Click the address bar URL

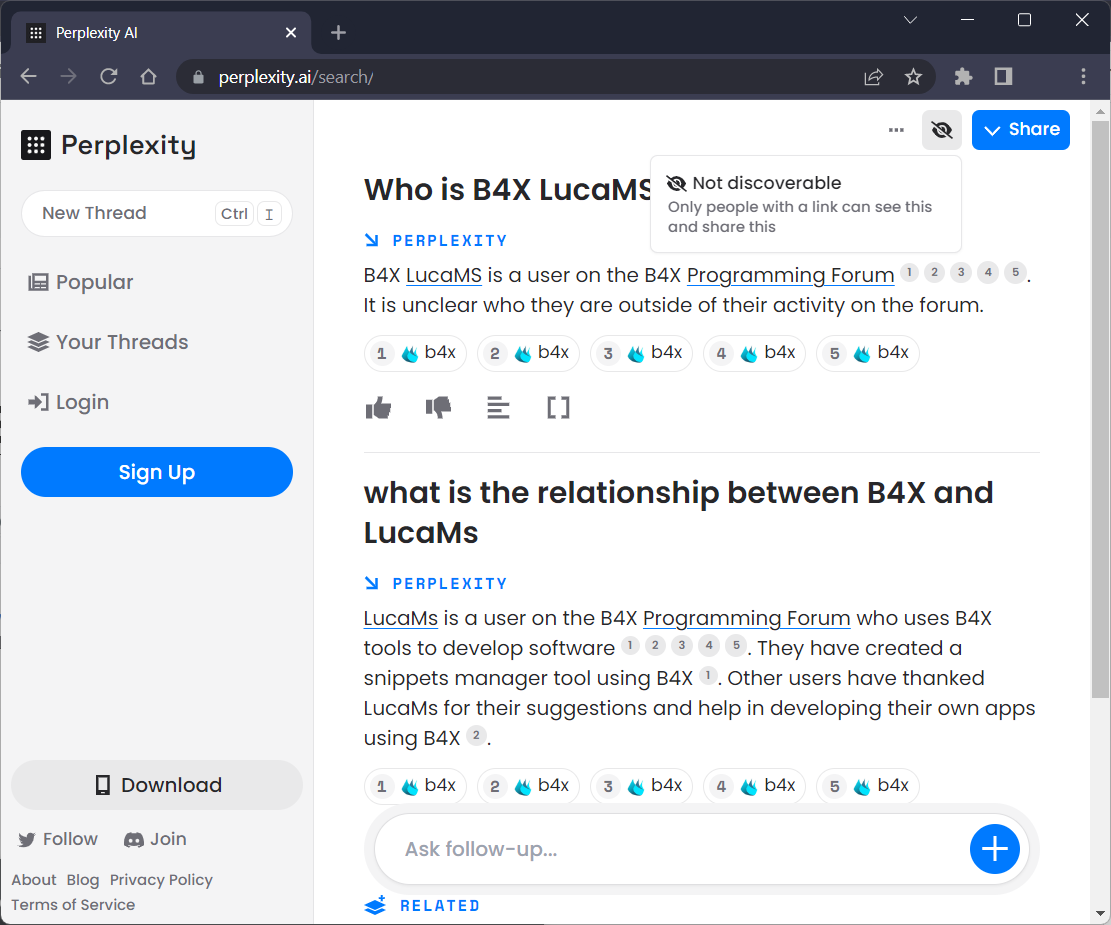tap(296, 77)
